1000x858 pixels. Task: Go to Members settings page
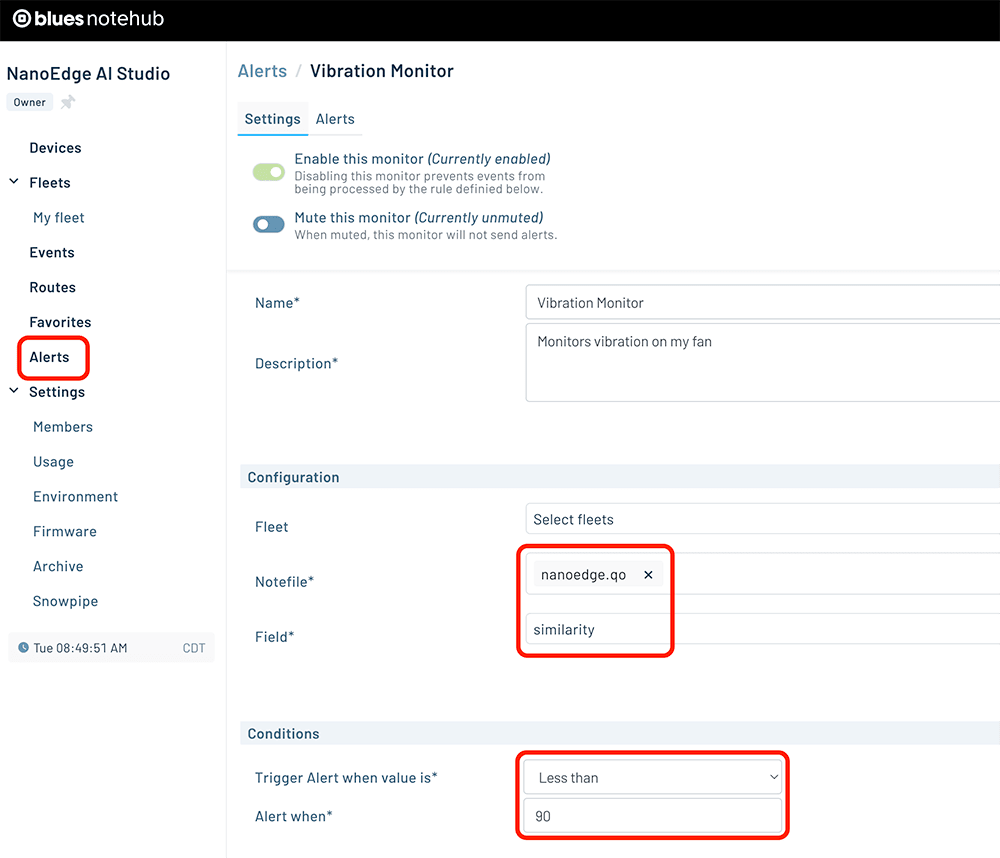[62, 427]
